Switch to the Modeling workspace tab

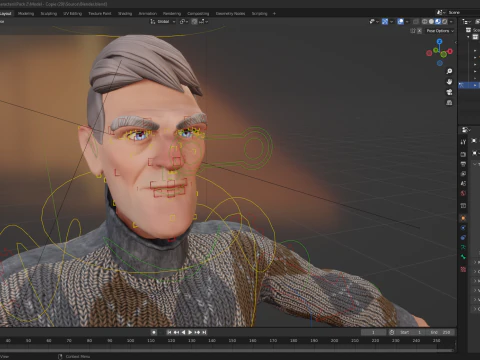[x=26, y=14]
